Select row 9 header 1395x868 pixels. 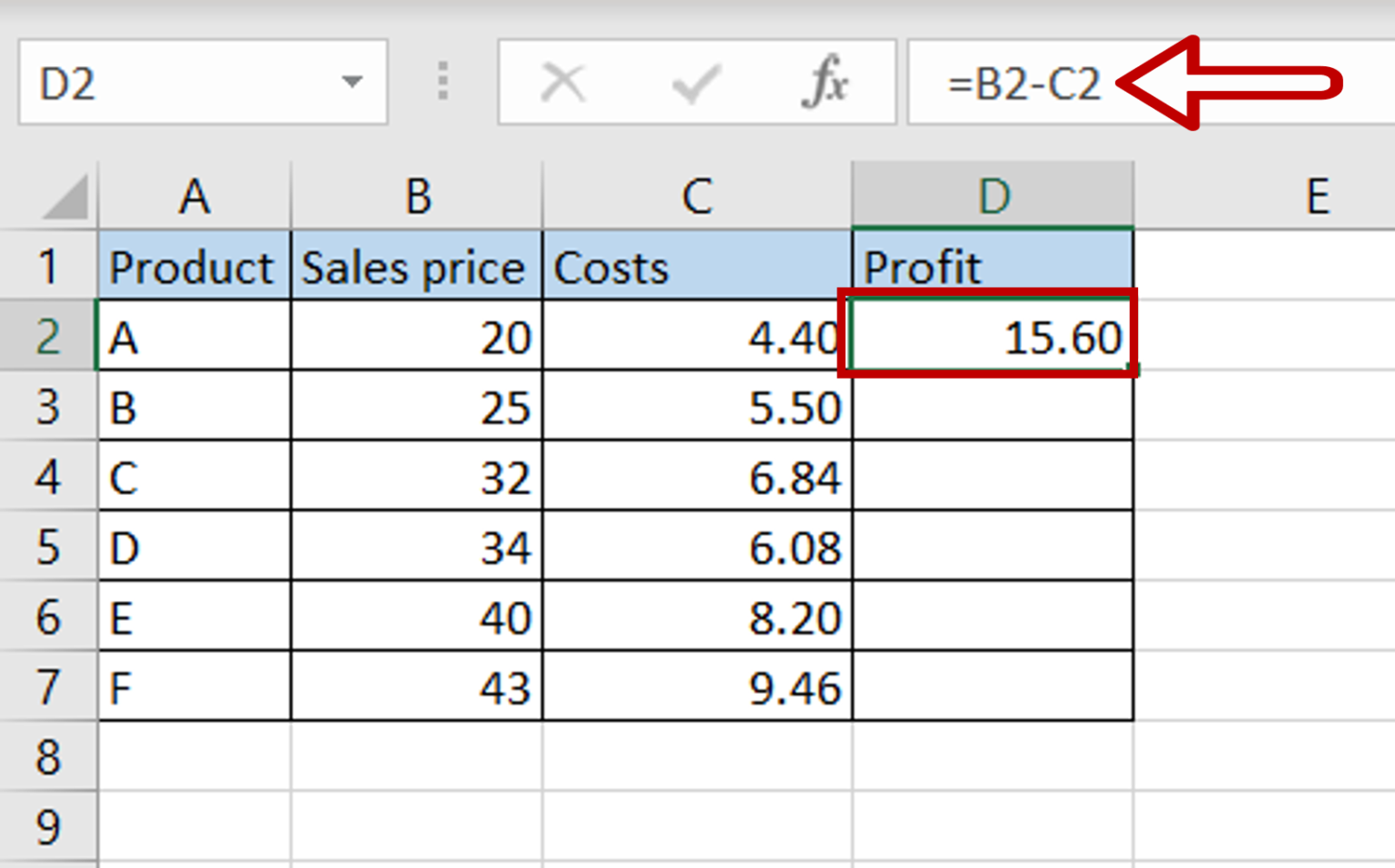[48, 825]
